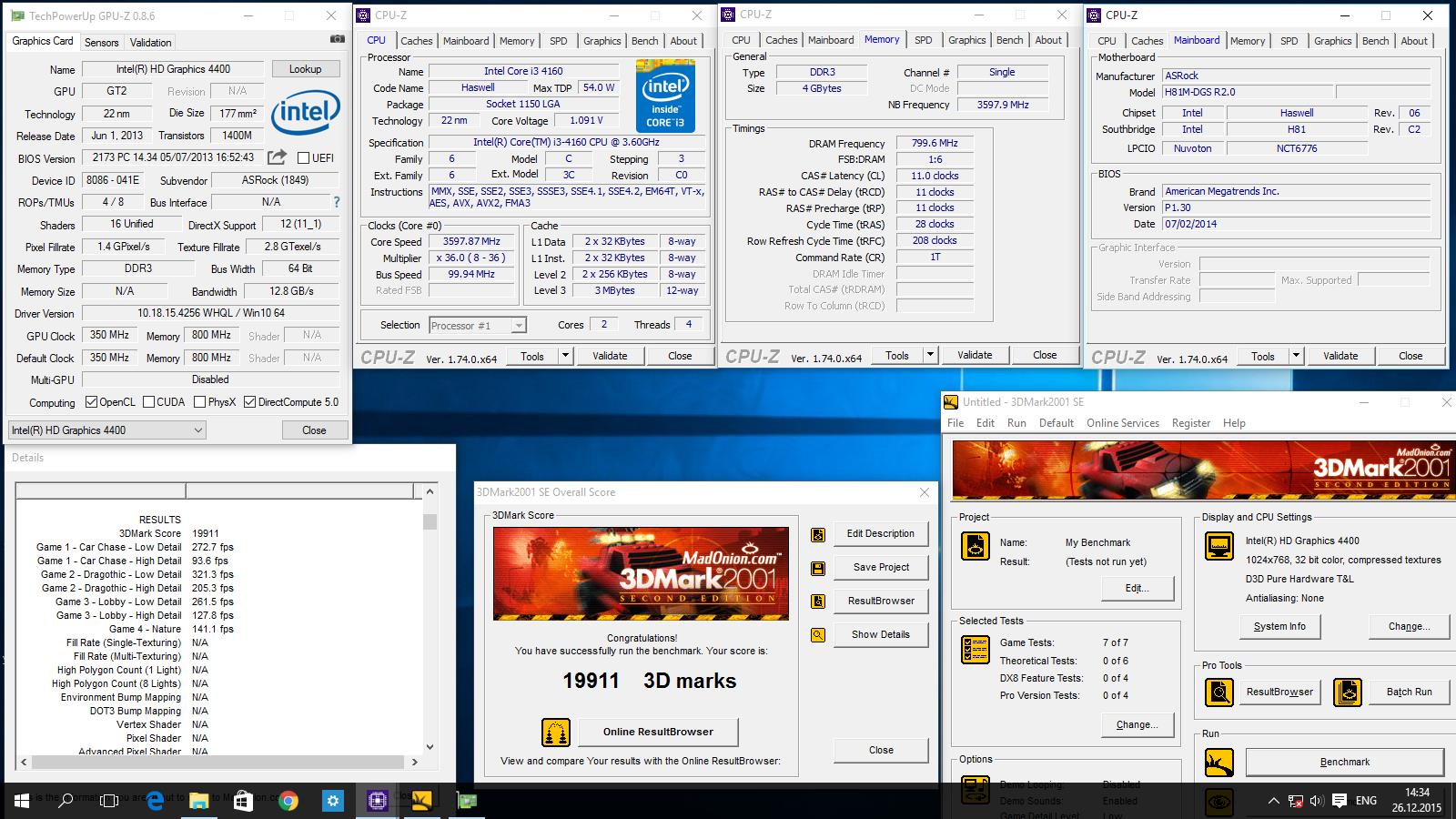Click Show Details magnifier icon
Viewport: 1456px width, 819px height.
(818, 635)
